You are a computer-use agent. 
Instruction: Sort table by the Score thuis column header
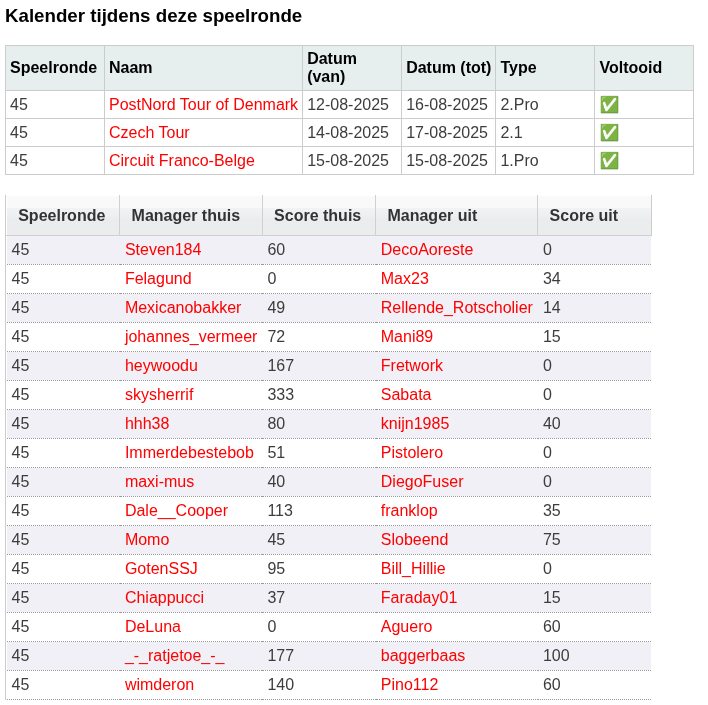tap(317, 215)
